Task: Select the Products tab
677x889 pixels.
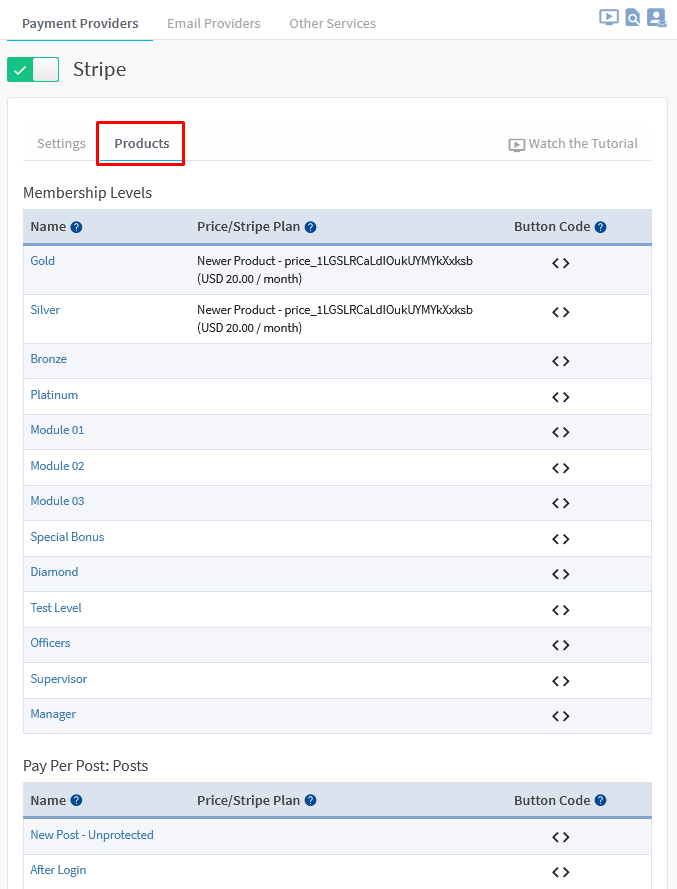Action: (142, 143)
